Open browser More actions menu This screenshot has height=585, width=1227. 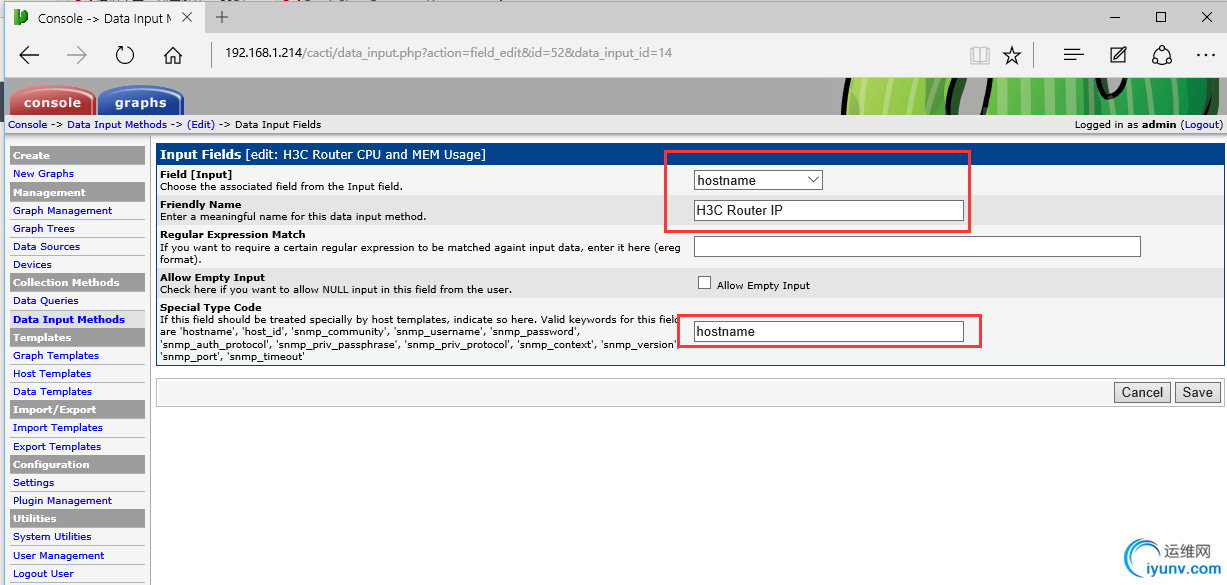click(1206, 55)
